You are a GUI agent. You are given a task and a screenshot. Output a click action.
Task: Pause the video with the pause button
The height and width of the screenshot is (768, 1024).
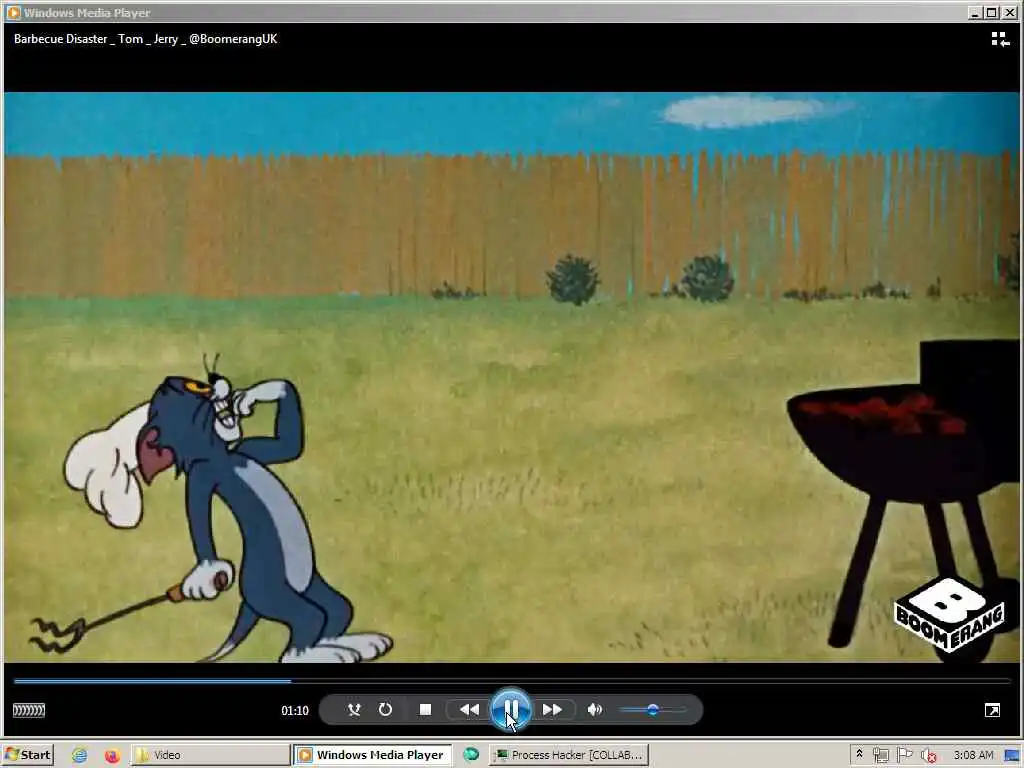point(511,709)
